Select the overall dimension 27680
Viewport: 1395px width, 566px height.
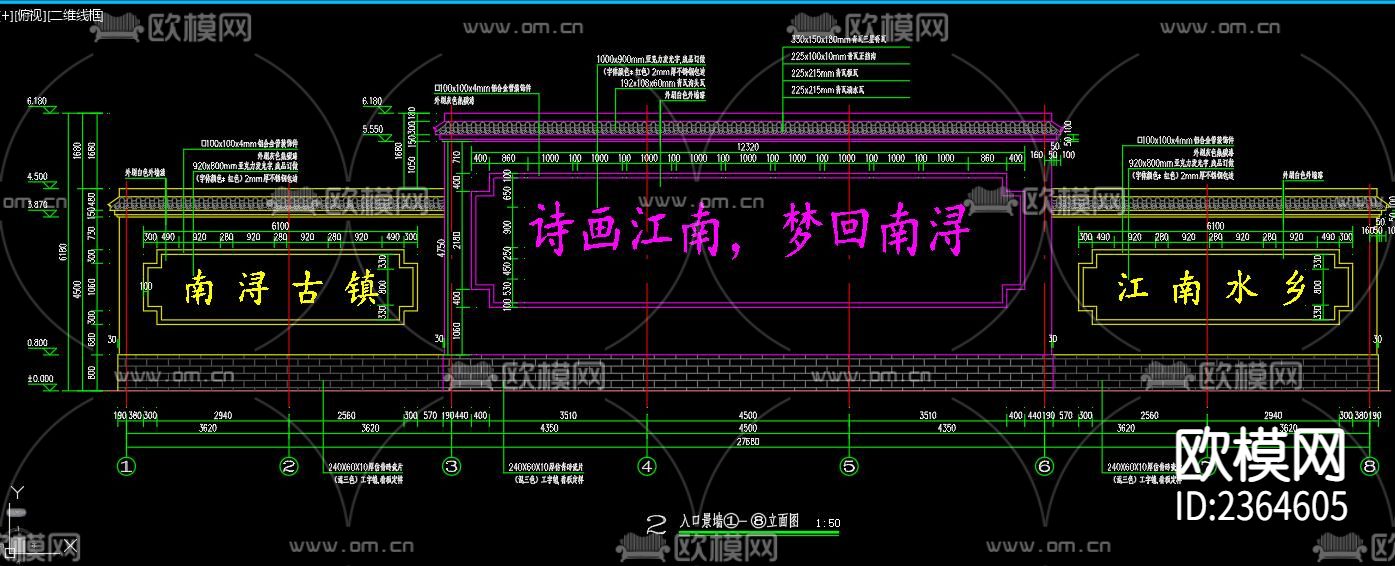pos(747,441)
